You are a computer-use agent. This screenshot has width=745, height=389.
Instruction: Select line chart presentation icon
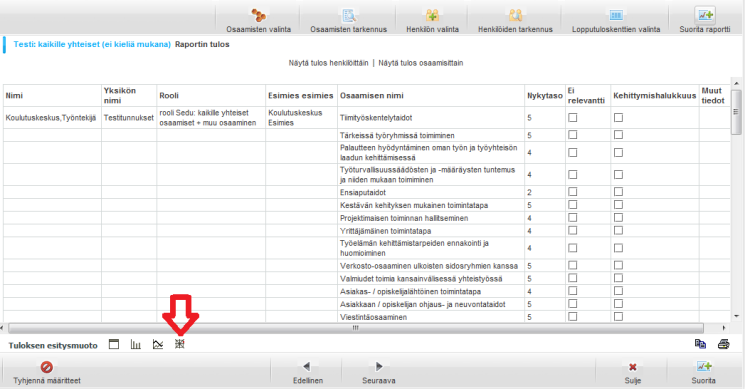(x=158, y=344)
